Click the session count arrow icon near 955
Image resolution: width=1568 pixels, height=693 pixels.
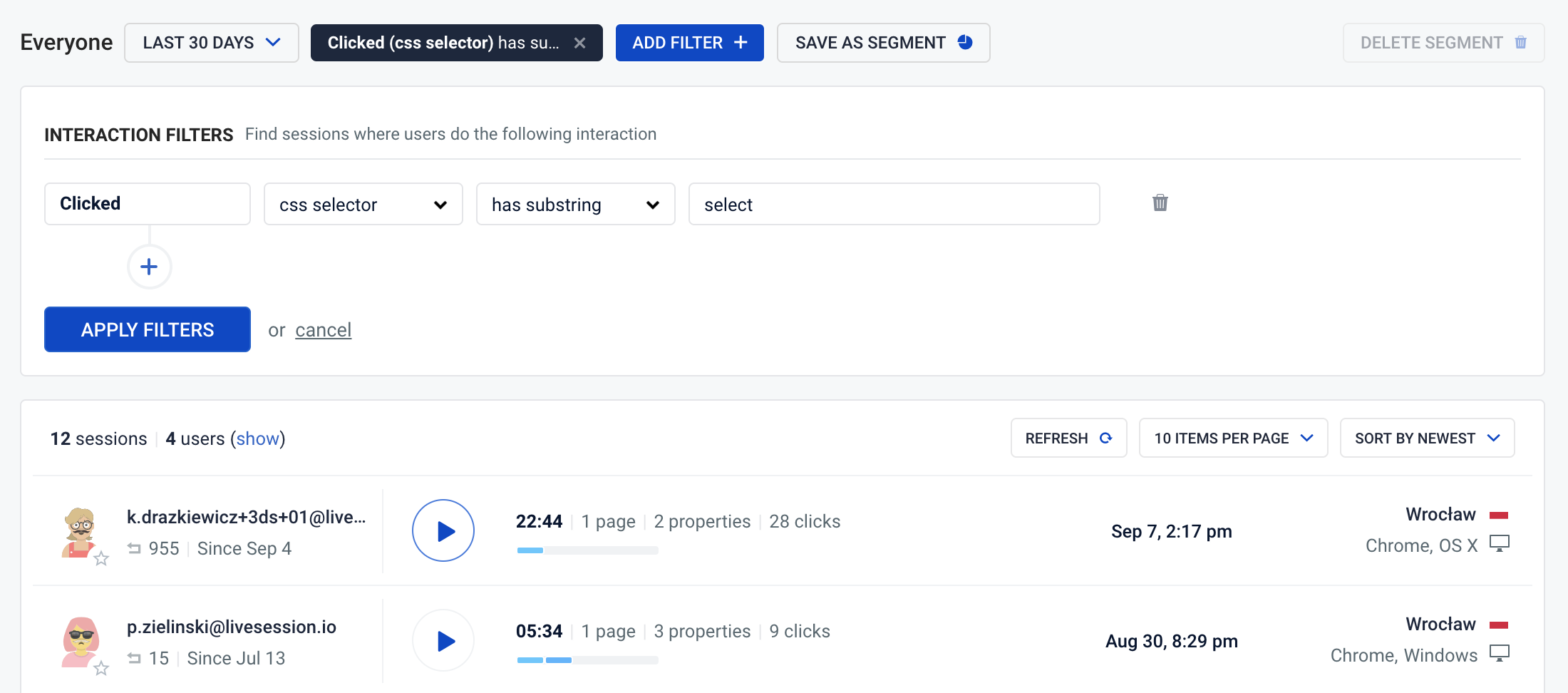click(x=135, y=548)
